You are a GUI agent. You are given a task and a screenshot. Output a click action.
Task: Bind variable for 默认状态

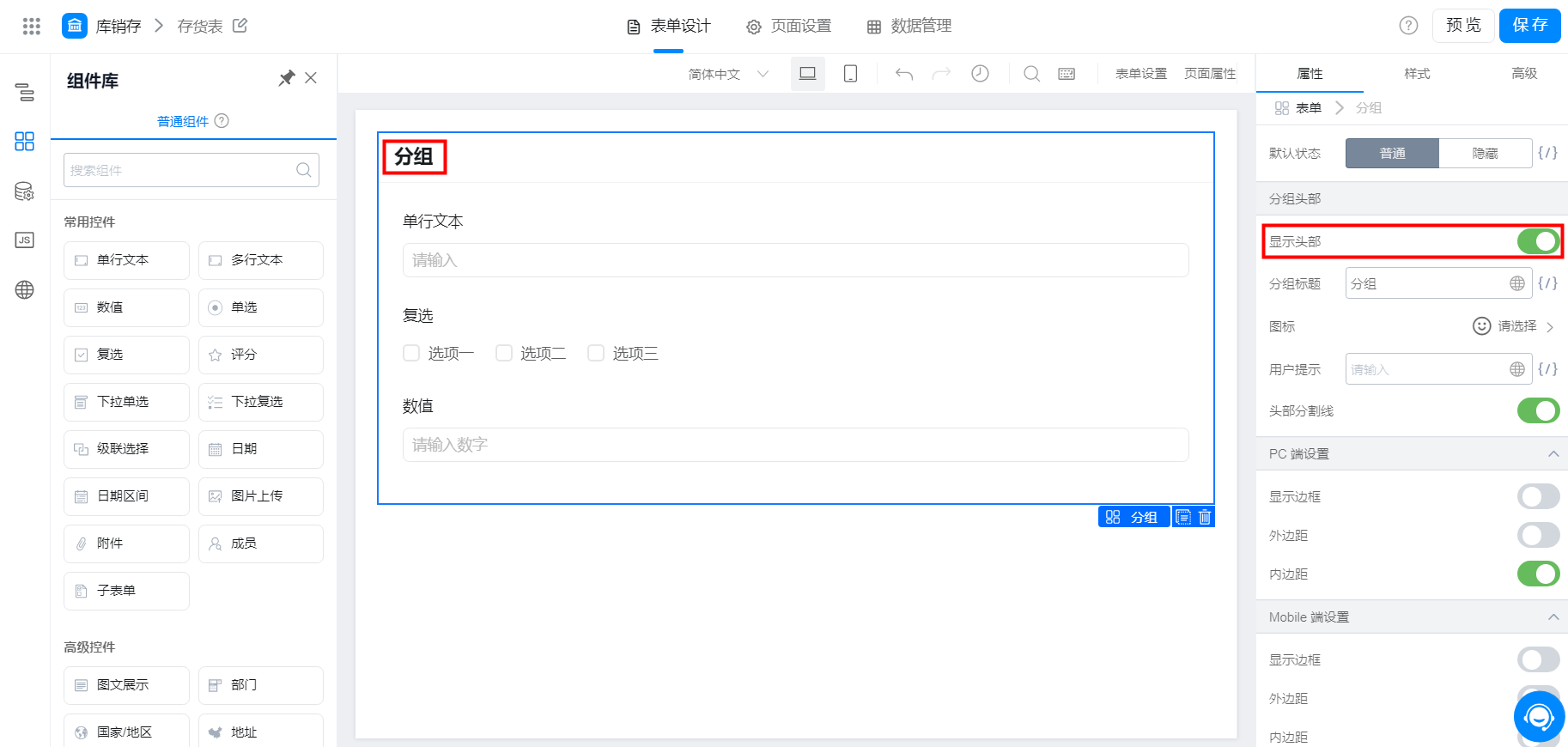[x=1547, y=153]
